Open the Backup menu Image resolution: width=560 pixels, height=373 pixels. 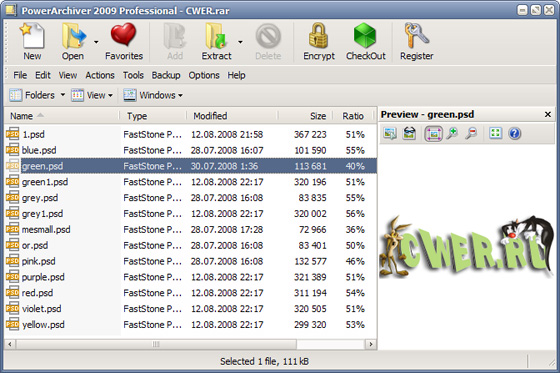166,75
